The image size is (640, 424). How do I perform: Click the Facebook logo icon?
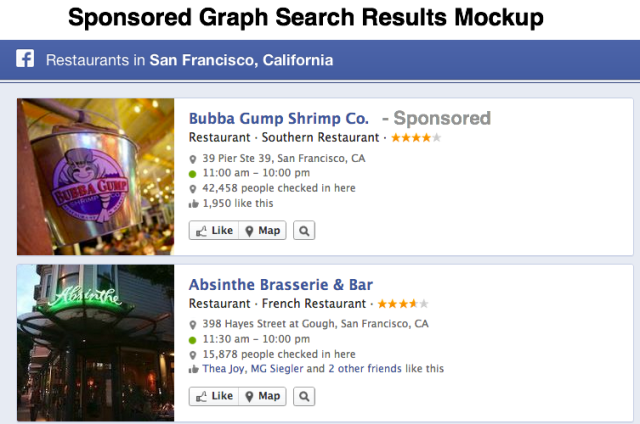pos(26,60)
